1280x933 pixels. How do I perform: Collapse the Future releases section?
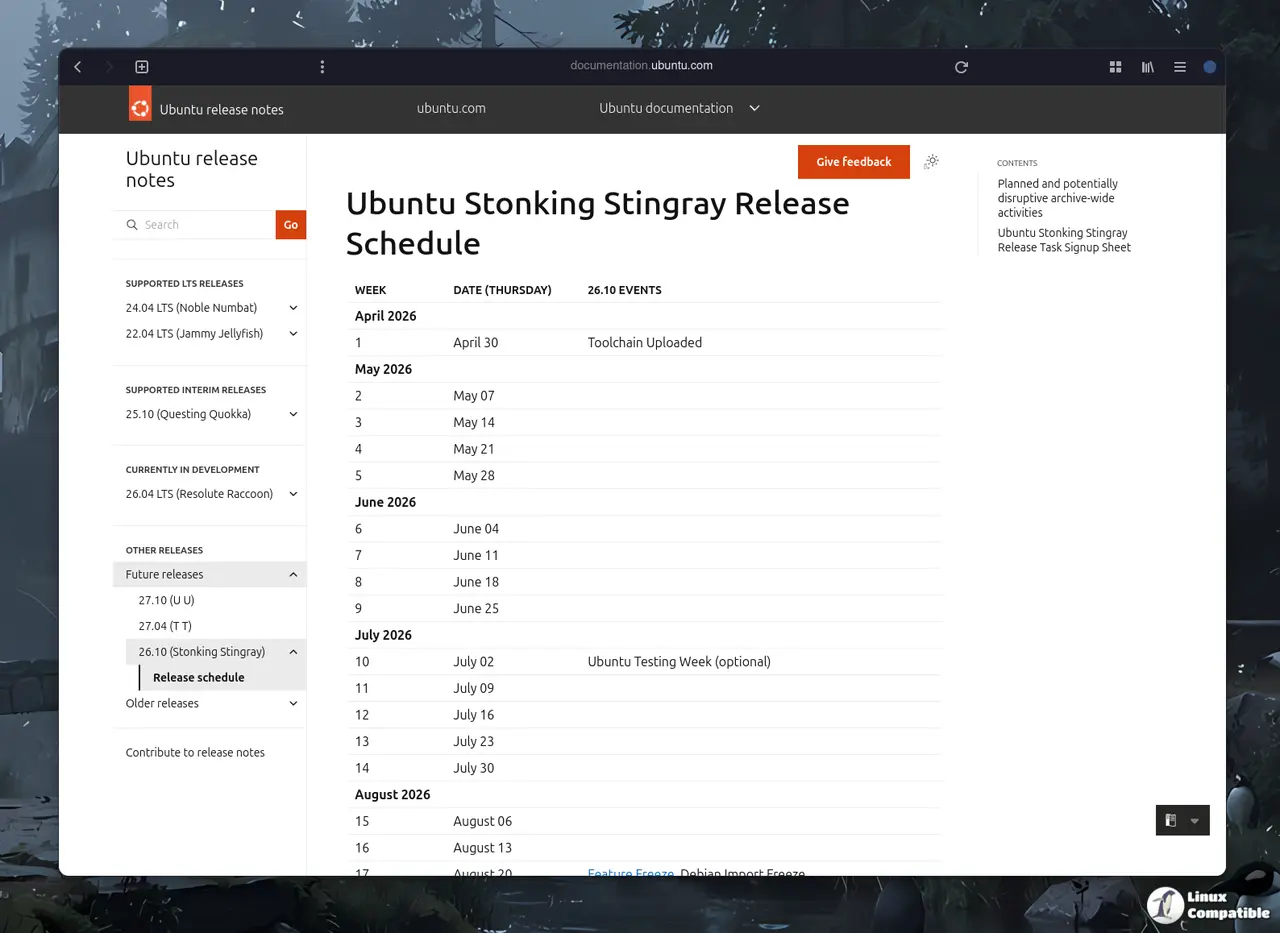point(293,575)
